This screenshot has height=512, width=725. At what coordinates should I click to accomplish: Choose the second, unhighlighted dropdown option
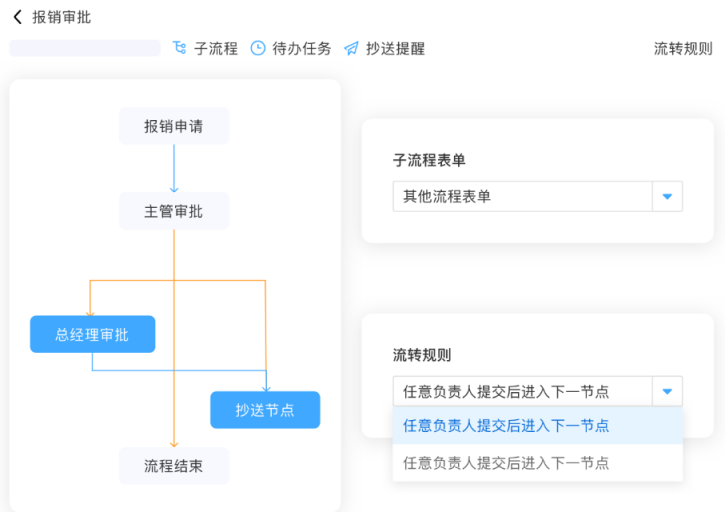pyautogui.click(x=537, y=463)
